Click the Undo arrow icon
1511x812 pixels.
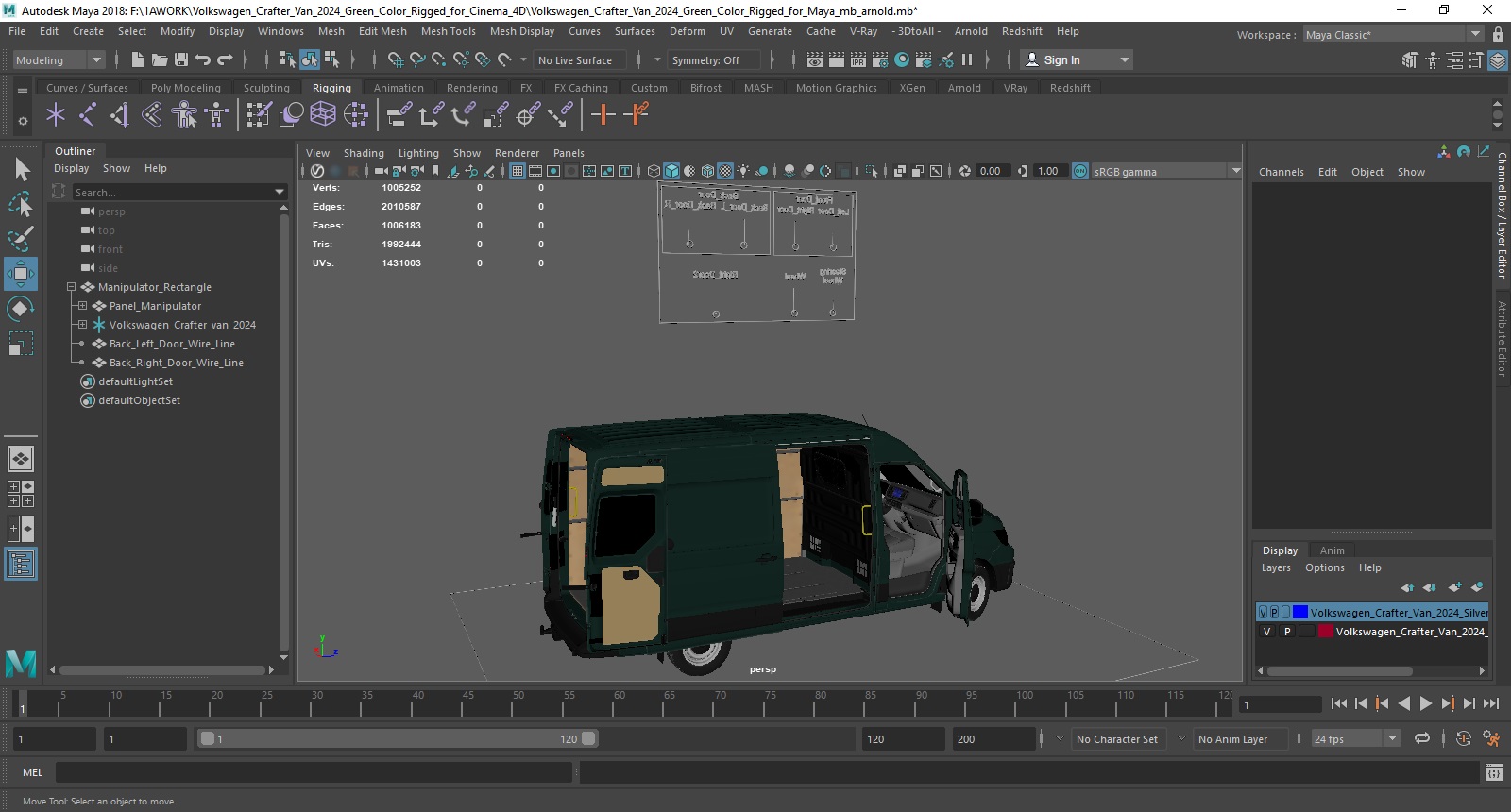pyautogui.click(x=202, y=59)
